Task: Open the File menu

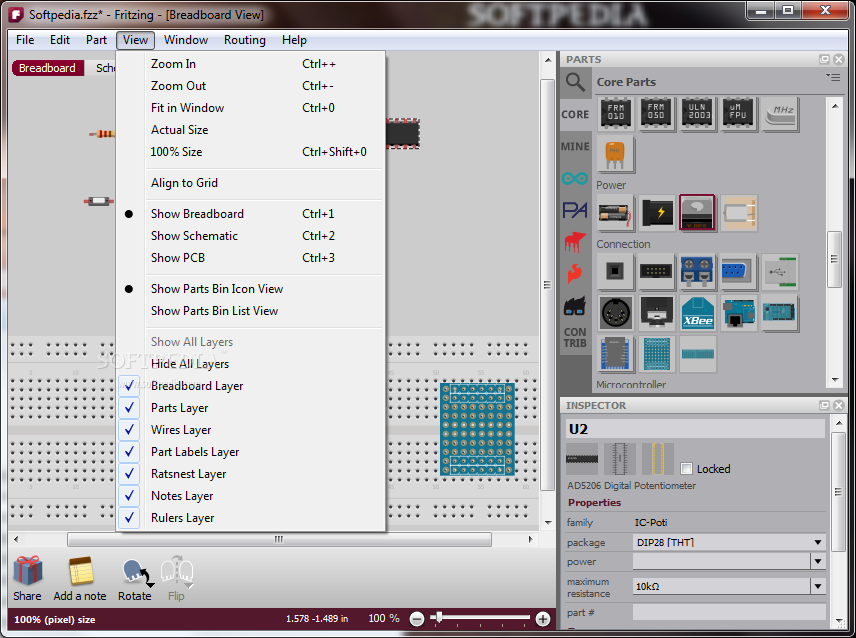Action: pos(25,40)
